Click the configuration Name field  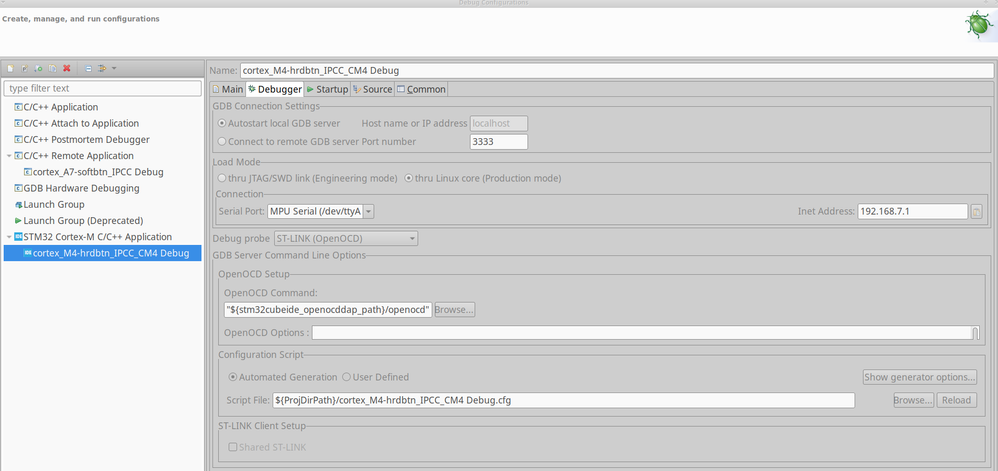(617, 71)
